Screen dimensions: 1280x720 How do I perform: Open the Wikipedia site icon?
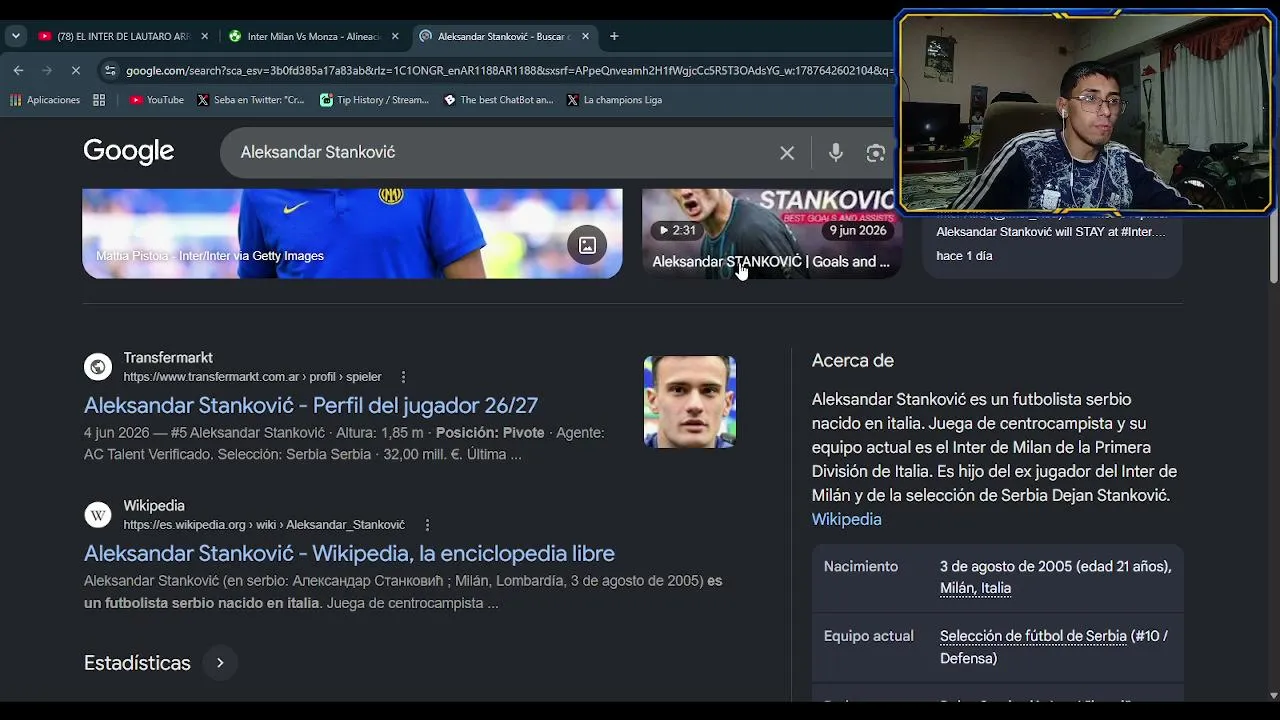[x=98, y=515]
